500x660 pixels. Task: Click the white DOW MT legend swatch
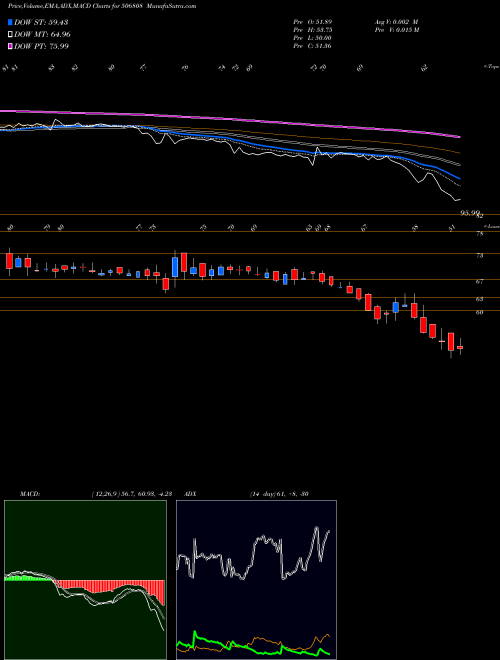pyautogui.click(x=10, y=34)
